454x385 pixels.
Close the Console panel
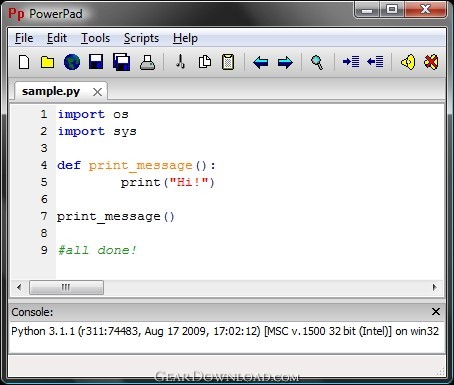pos(436,312)
